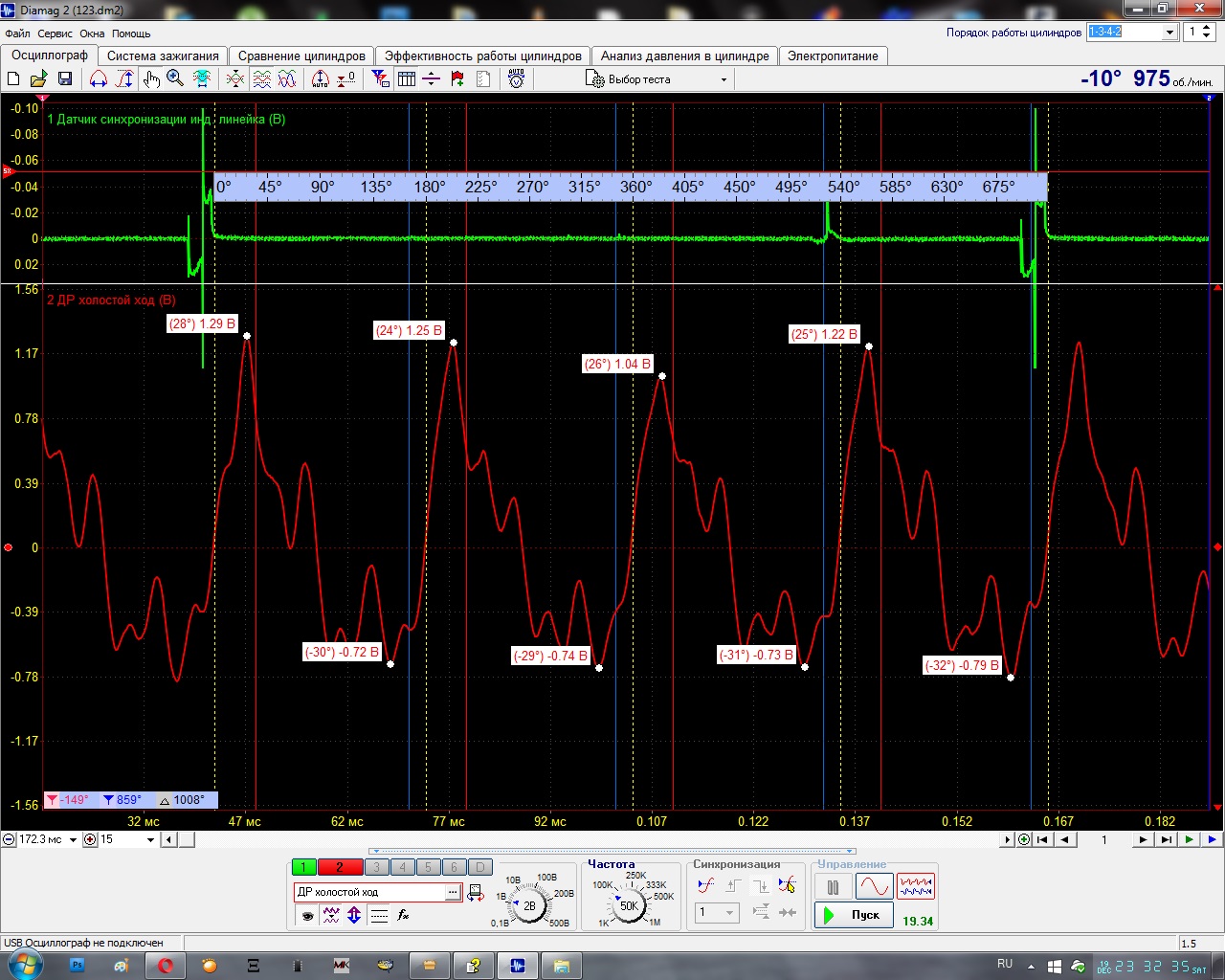
Task: Click the cyan fit-waveform icon
Action: pos(202,79)
